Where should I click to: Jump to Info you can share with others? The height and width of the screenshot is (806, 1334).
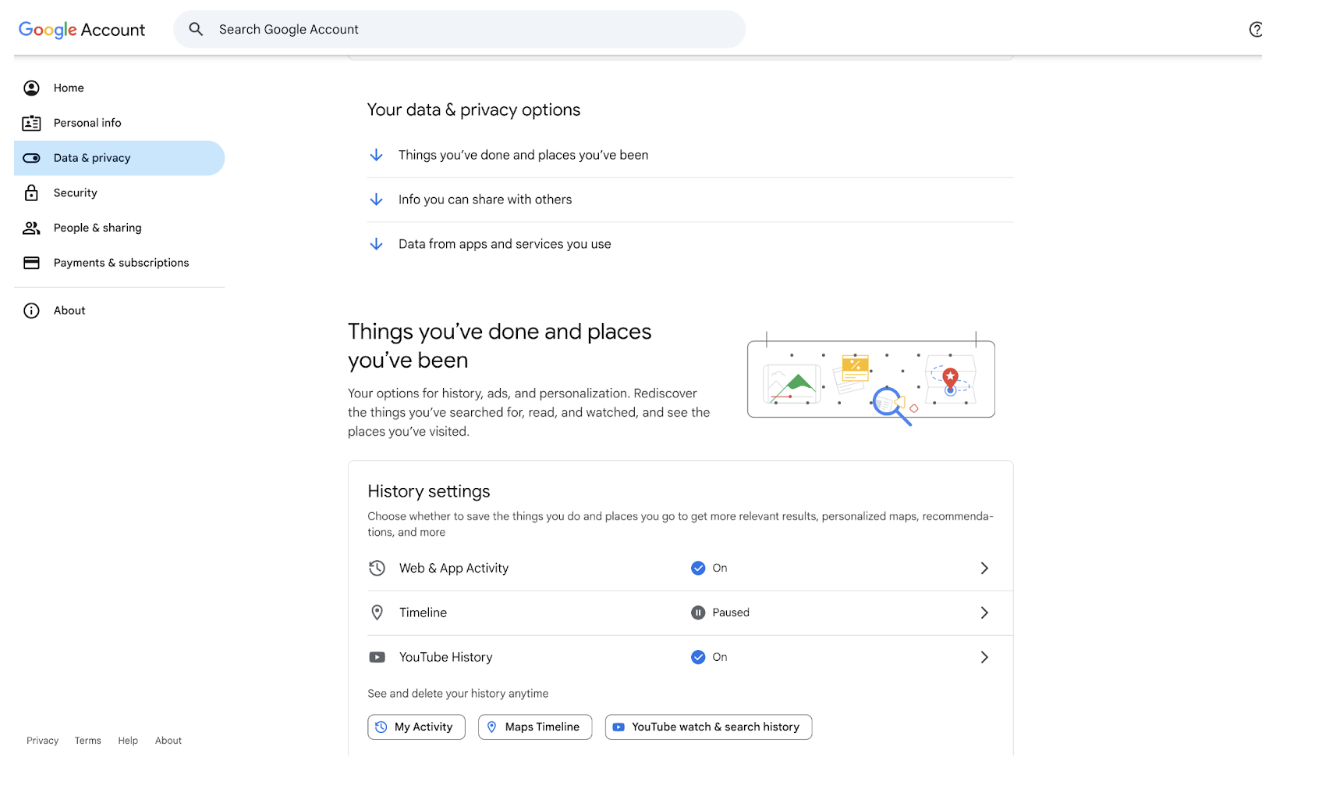(x=485, y=200)
